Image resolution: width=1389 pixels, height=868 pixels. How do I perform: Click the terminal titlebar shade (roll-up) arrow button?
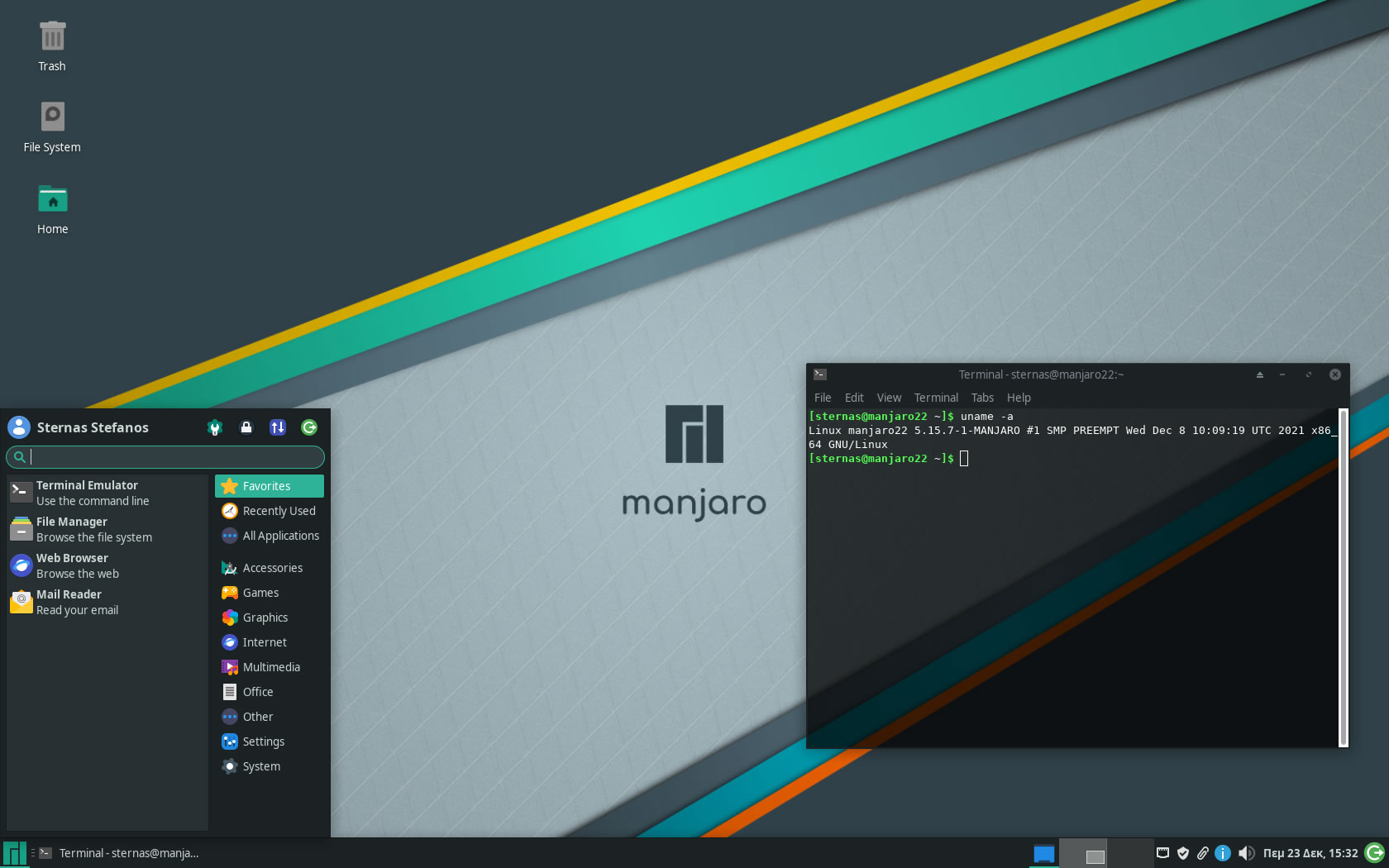pyautogui.click(x=1260, y=374)
